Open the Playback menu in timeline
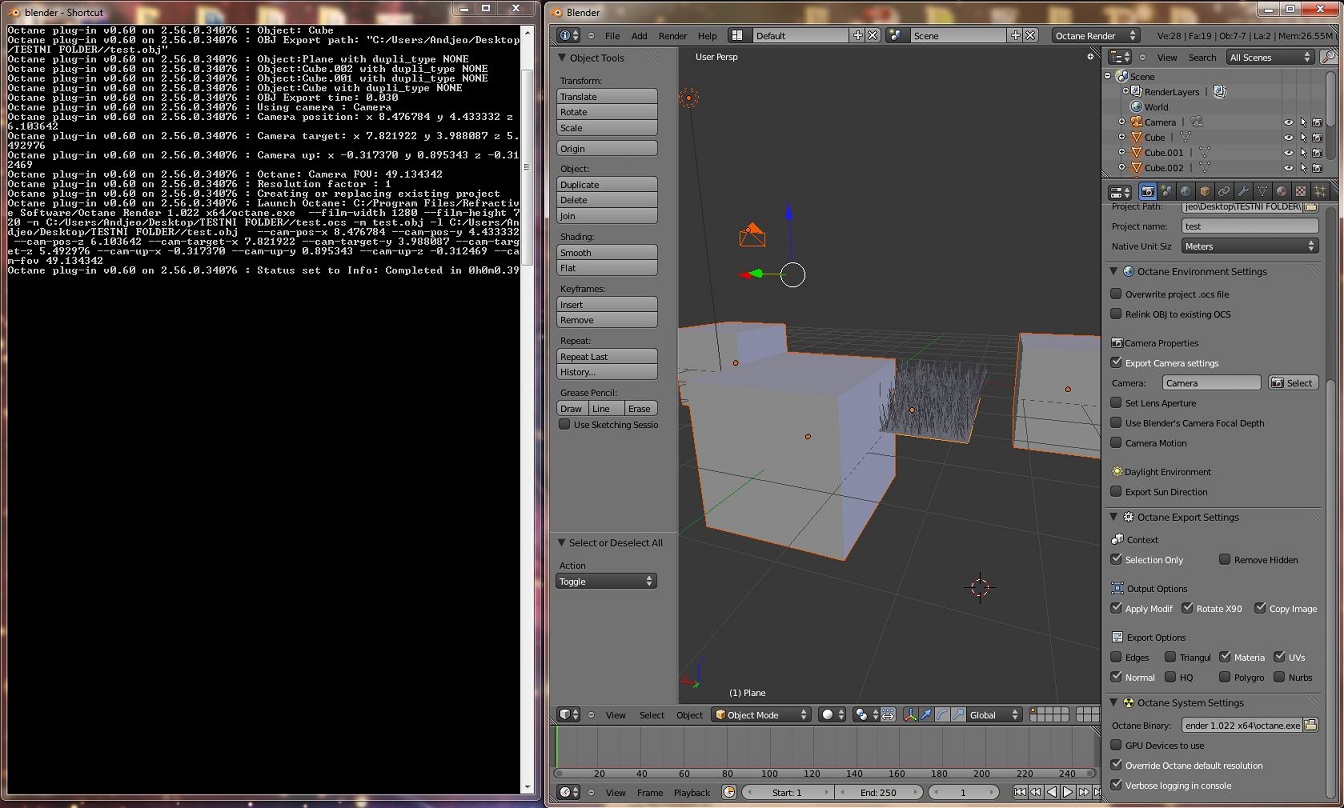Viewport: 1344px width, 808px height. (692, 793)
